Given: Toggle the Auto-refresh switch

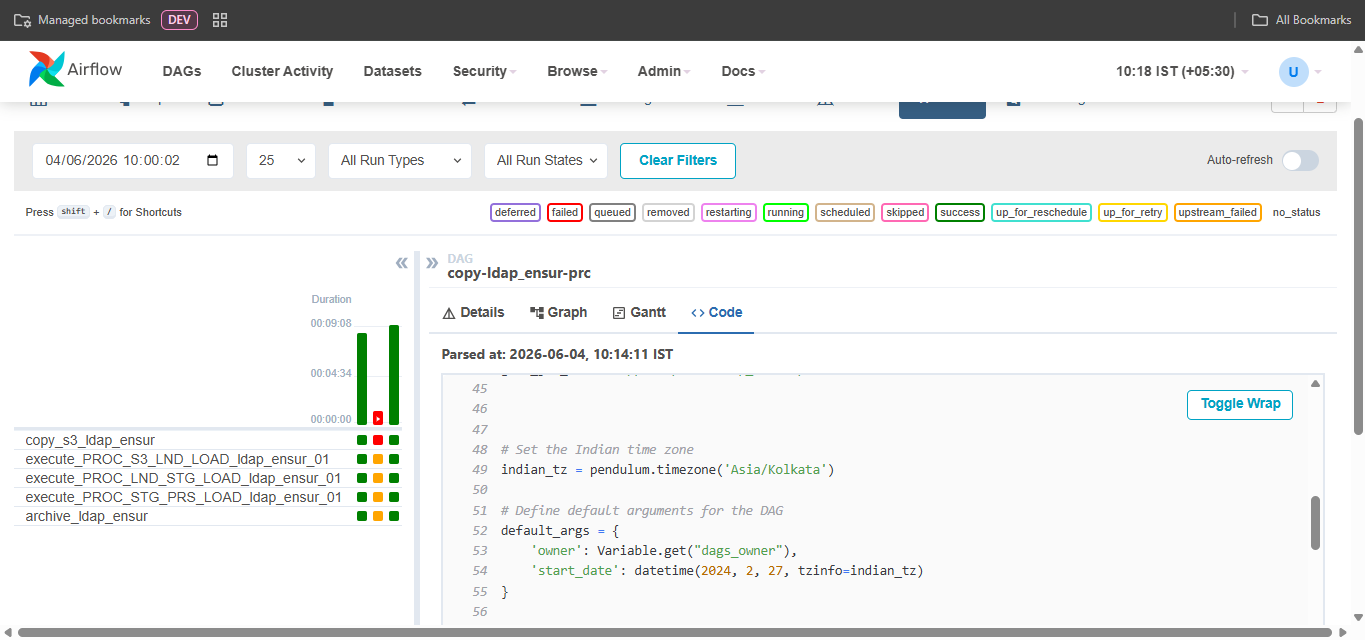Looking at the screenshot, I should point(1300,160).
